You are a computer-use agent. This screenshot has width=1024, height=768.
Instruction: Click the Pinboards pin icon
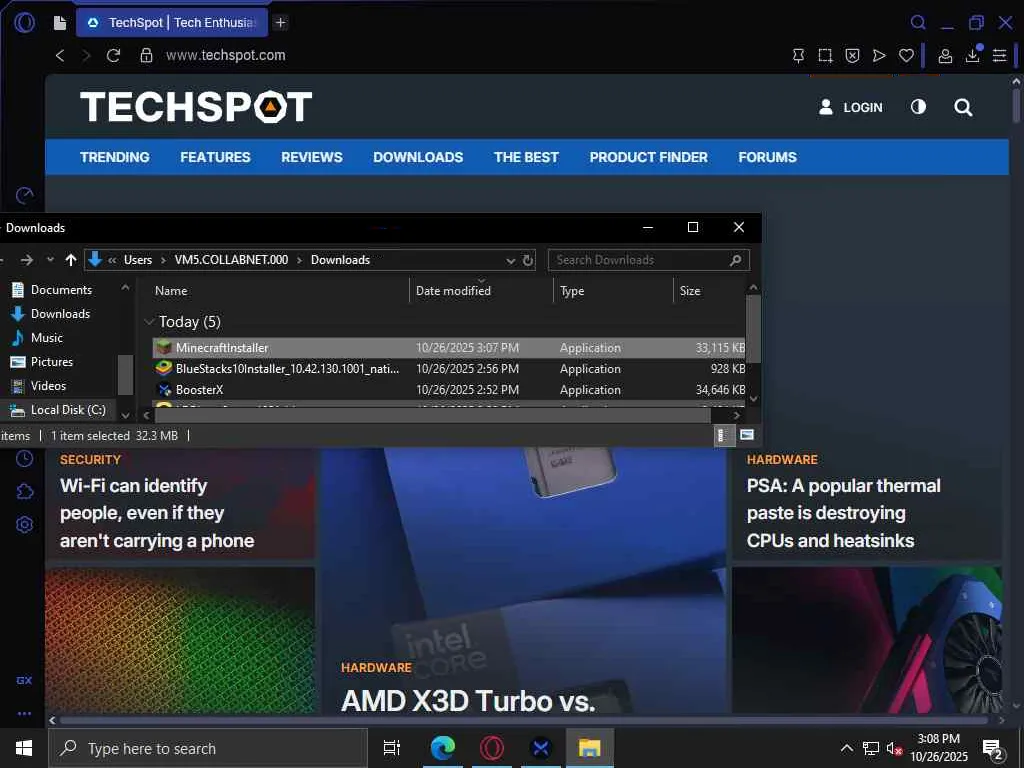point(798,56)
